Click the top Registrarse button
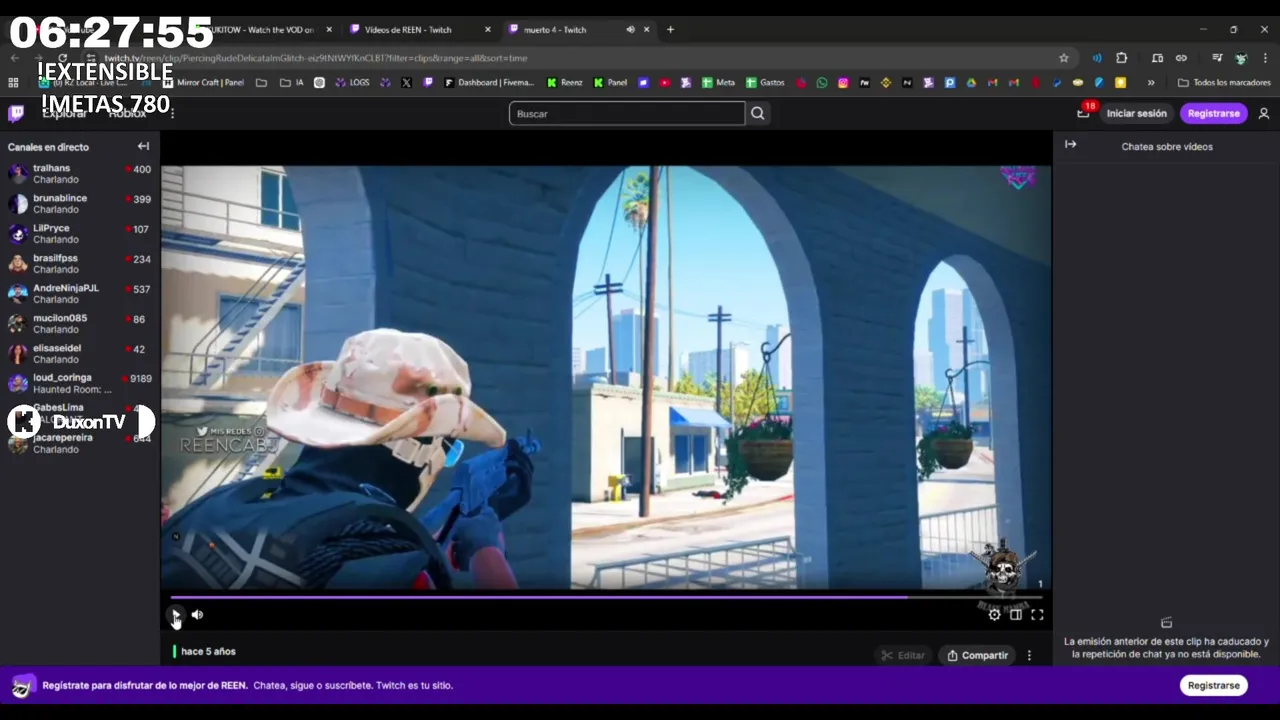The height and width of the screenshot is (720, 1280). [x=1213, y=114]
